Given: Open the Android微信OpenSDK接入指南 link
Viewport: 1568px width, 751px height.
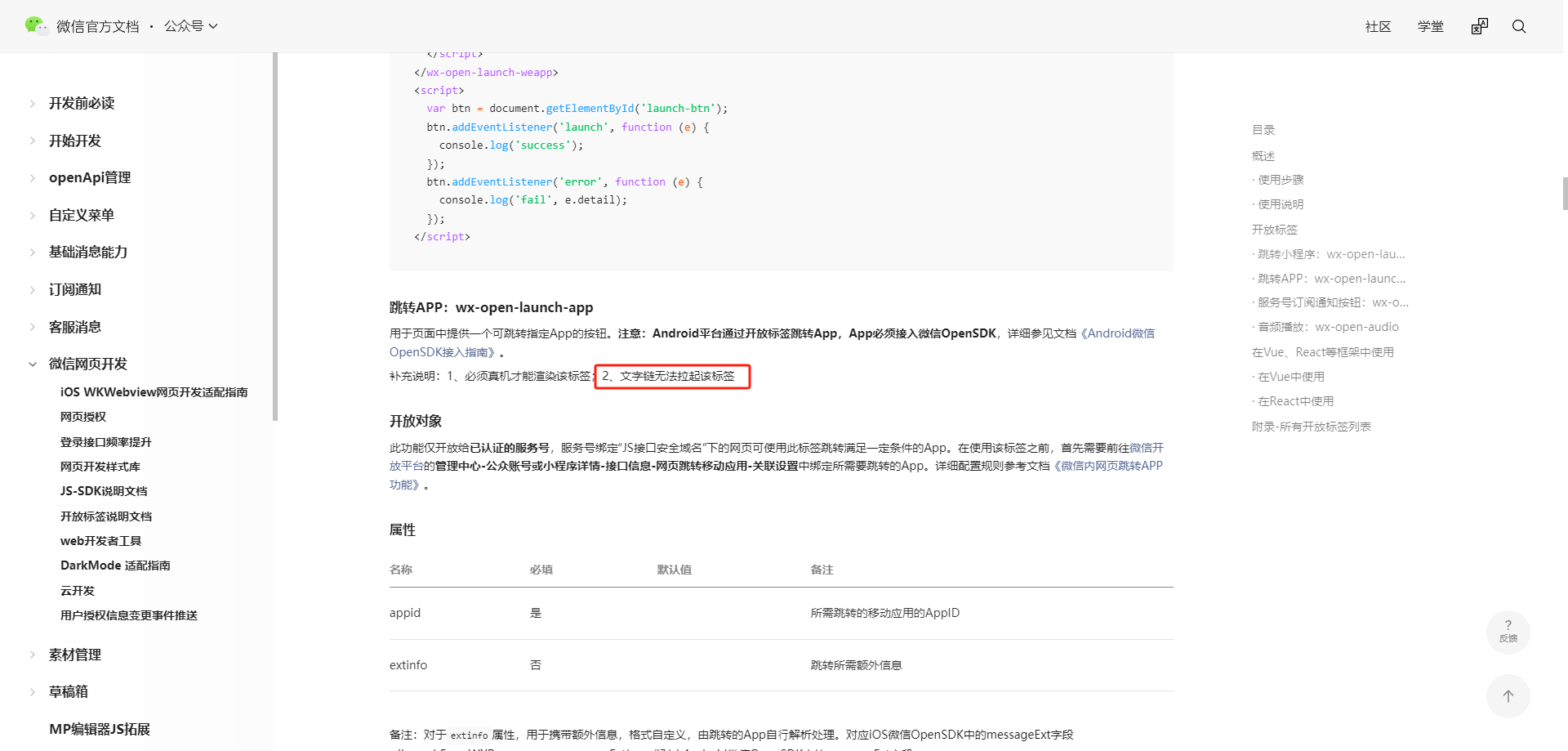Looking at the screenshot, I should [x=772, y=342].
